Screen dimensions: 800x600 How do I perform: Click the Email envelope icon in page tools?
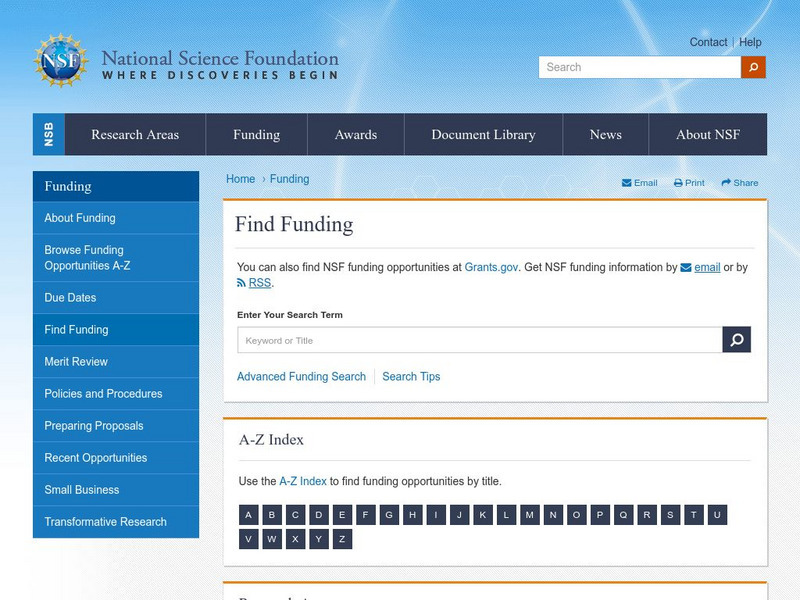(x=627, y=183)
